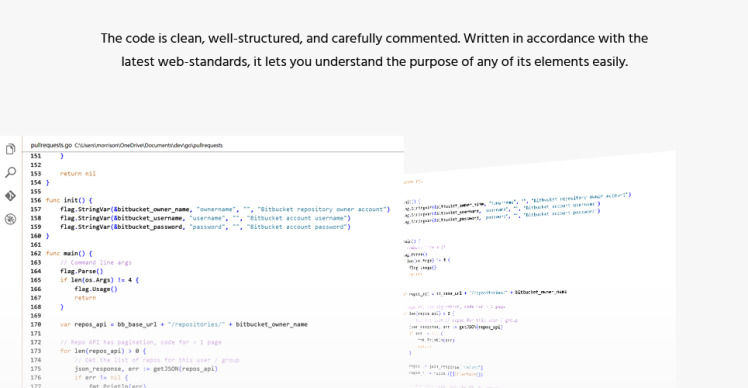The width and height of the screenshot is (748, 388).
Task: Open the Git source control diamond icon
Action: 10,196
